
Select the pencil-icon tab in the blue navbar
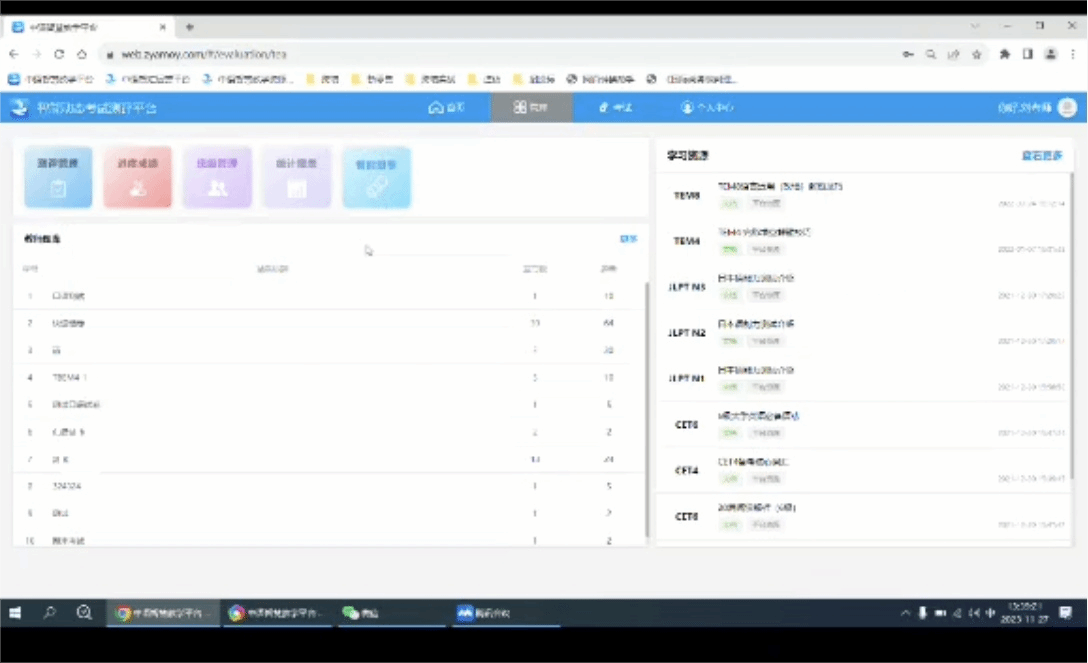(x=615, y=108)
